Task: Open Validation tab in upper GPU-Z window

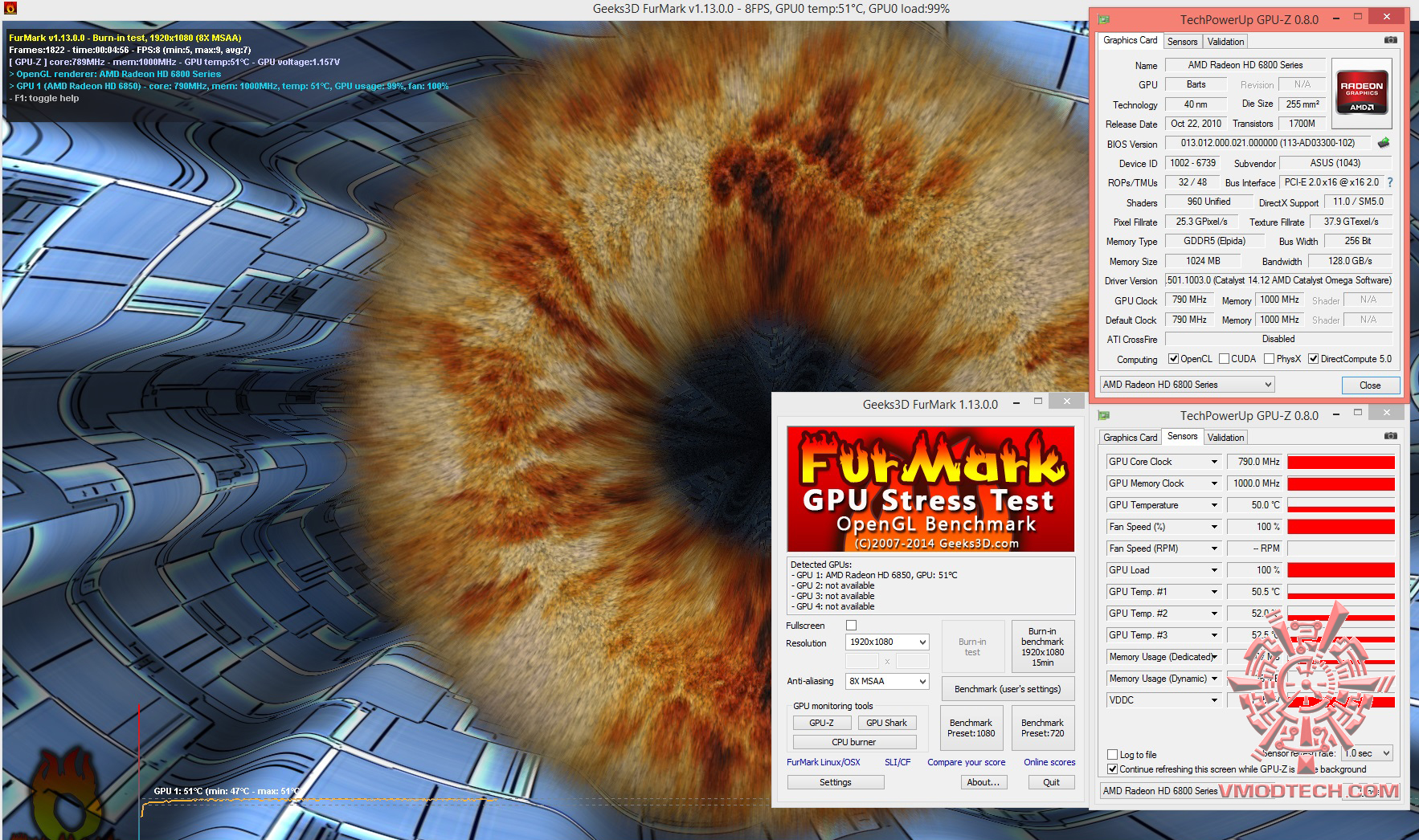Action: pos(1225,42)
